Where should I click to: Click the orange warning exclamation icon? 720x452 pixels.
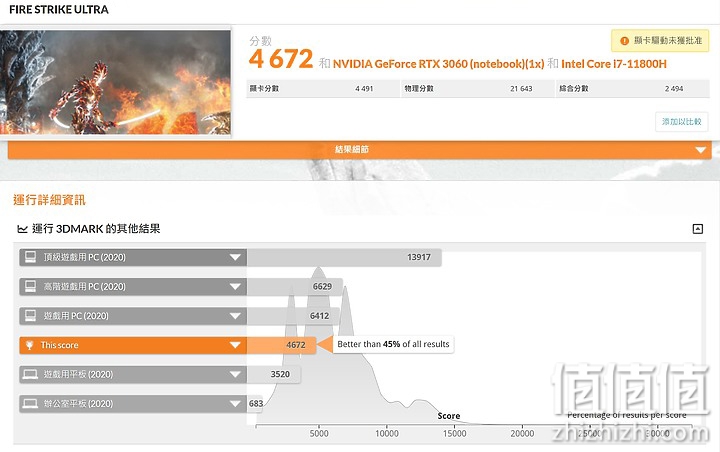(x=624, y=41)
